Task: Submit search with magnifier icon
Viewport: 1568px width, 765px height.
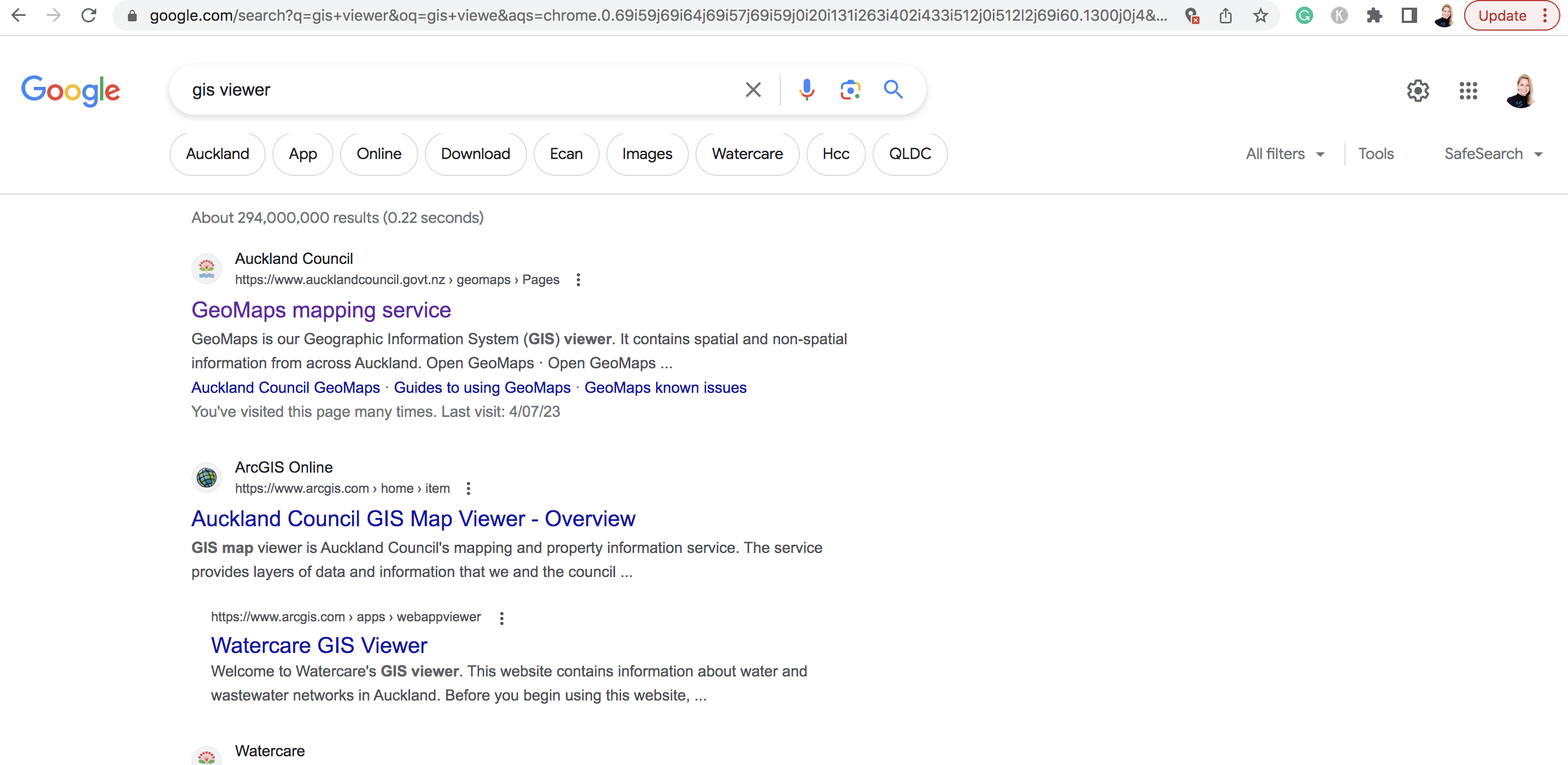Action: click(x=893, y=90)
